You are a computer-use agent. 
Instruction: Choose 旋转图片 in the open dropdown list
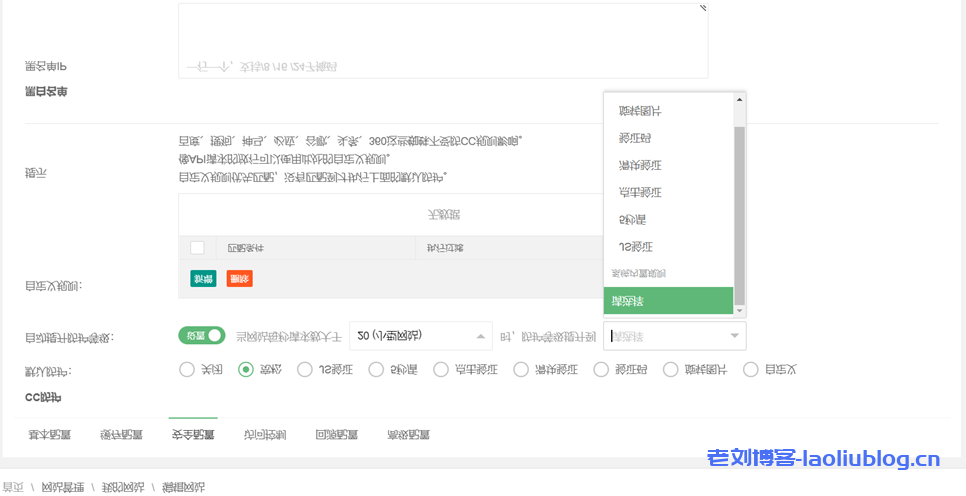[x=640, y=110]
